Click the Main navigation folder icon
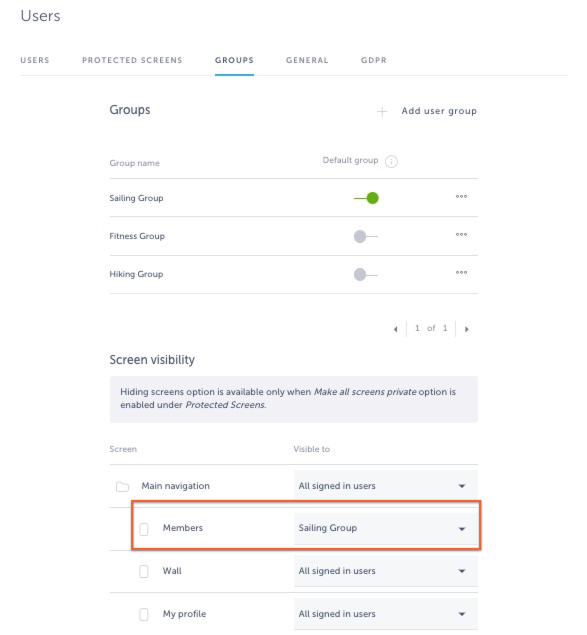 (x=122, y=486)
